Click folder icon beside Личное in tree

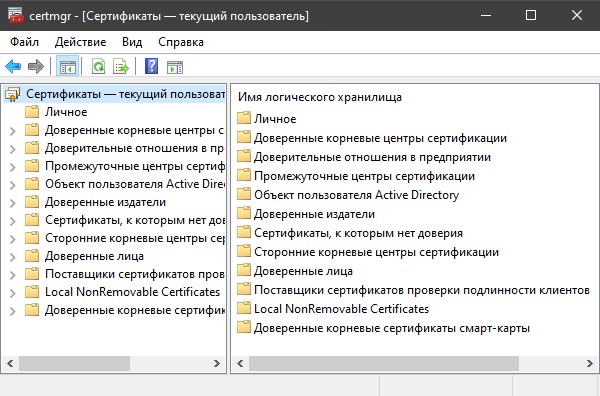(x=32, y=112)
